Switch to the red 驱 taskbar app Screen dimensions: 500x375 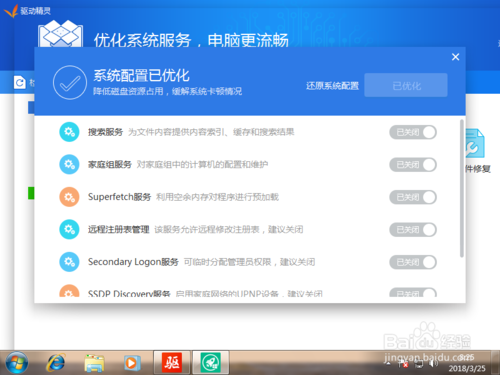172,362
